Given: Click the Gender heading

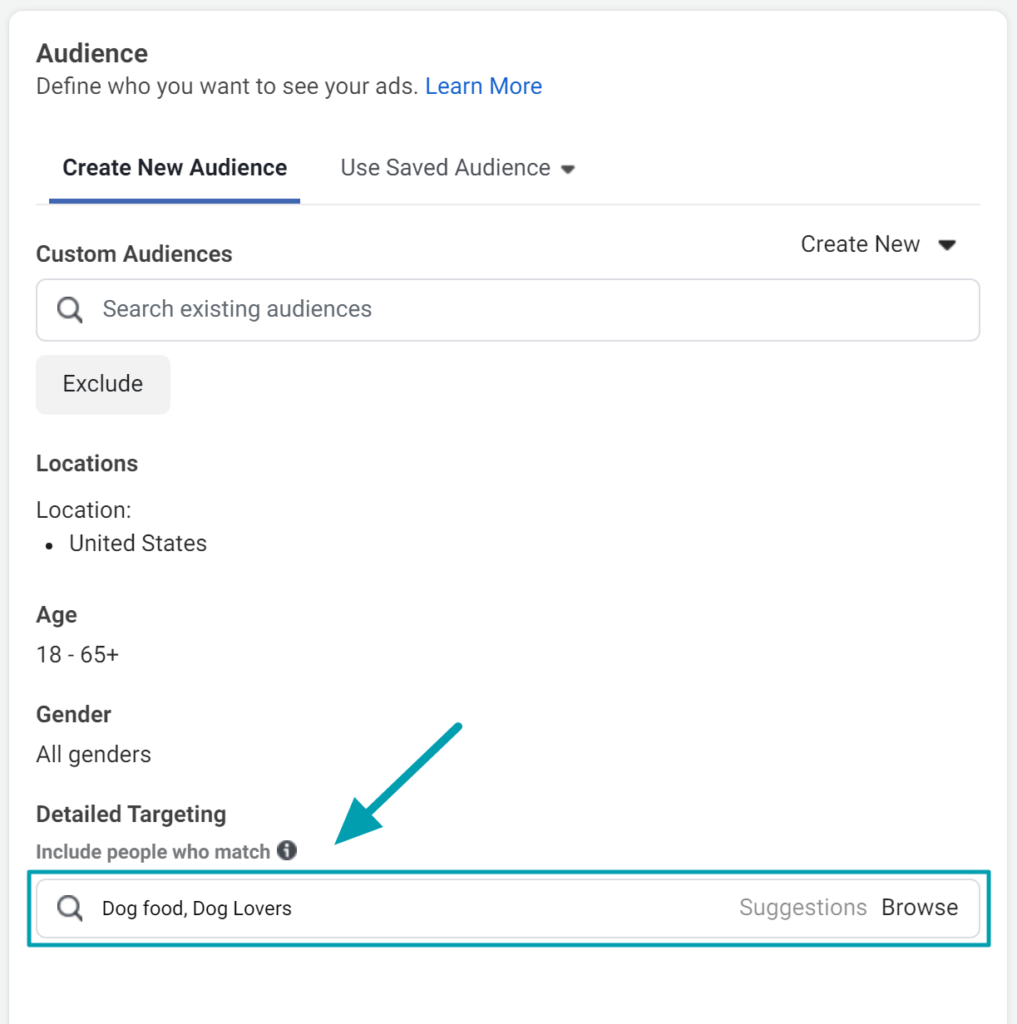Looking at the screenshot, I should point(74,714).
